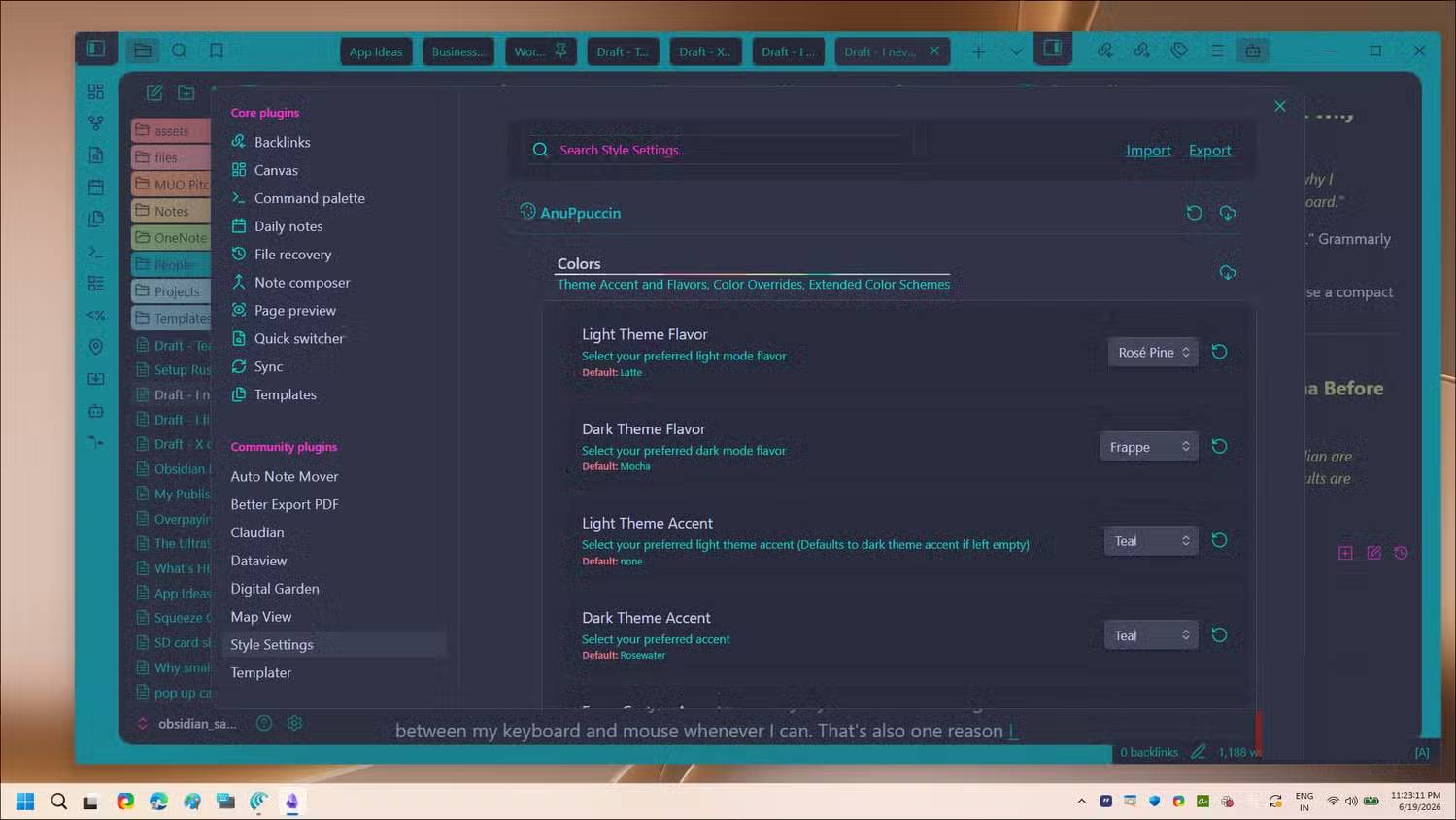
Task: Collapse the Colors heading section
Action: coord(579,263)
